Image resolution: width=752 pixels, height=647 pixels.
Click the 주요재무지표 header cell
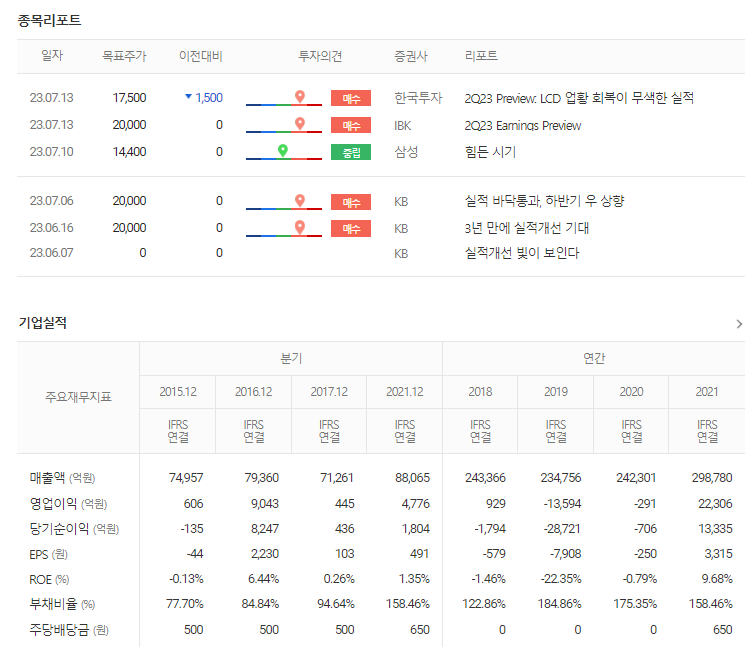[78, 397]
